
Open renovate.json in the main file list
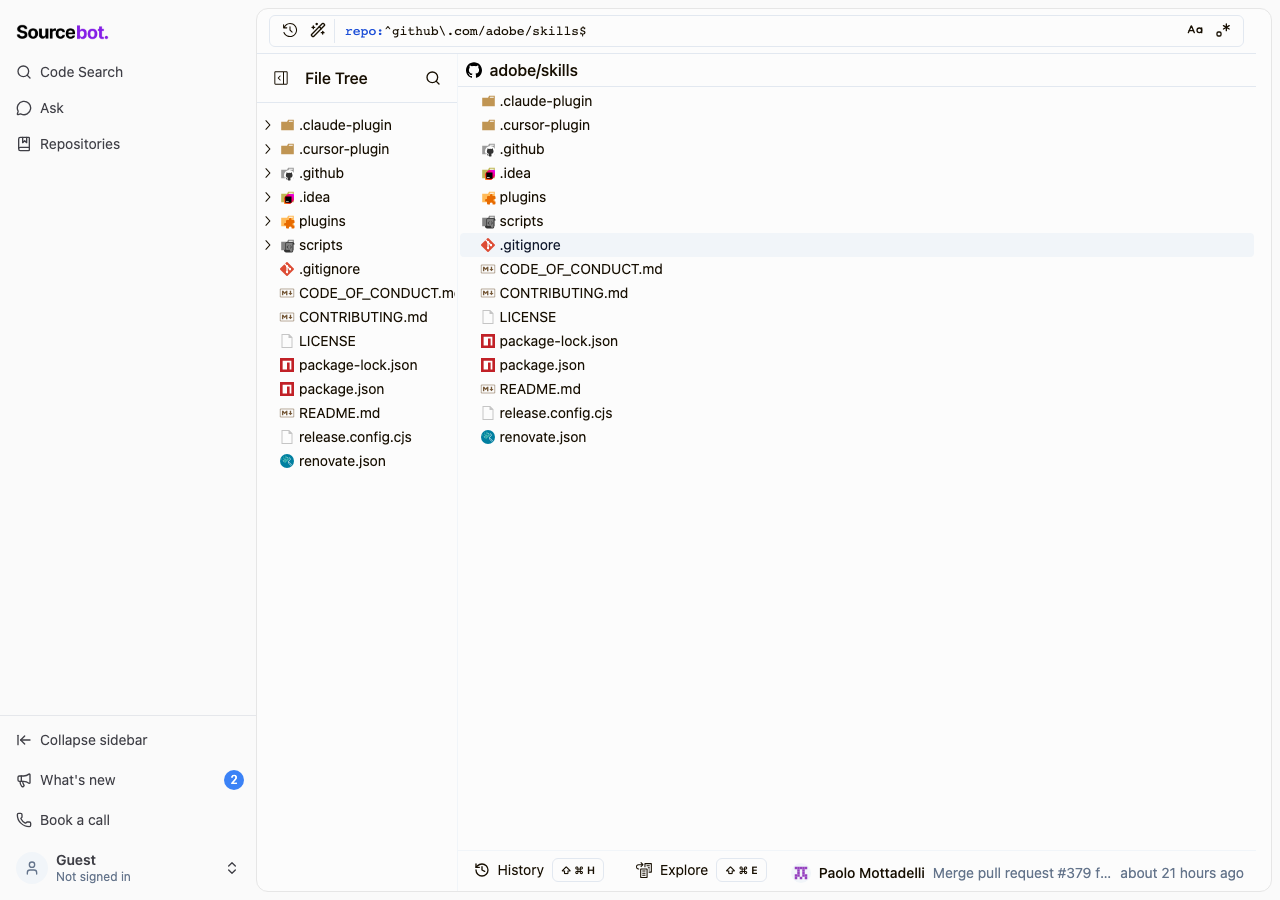click(543, 437)
